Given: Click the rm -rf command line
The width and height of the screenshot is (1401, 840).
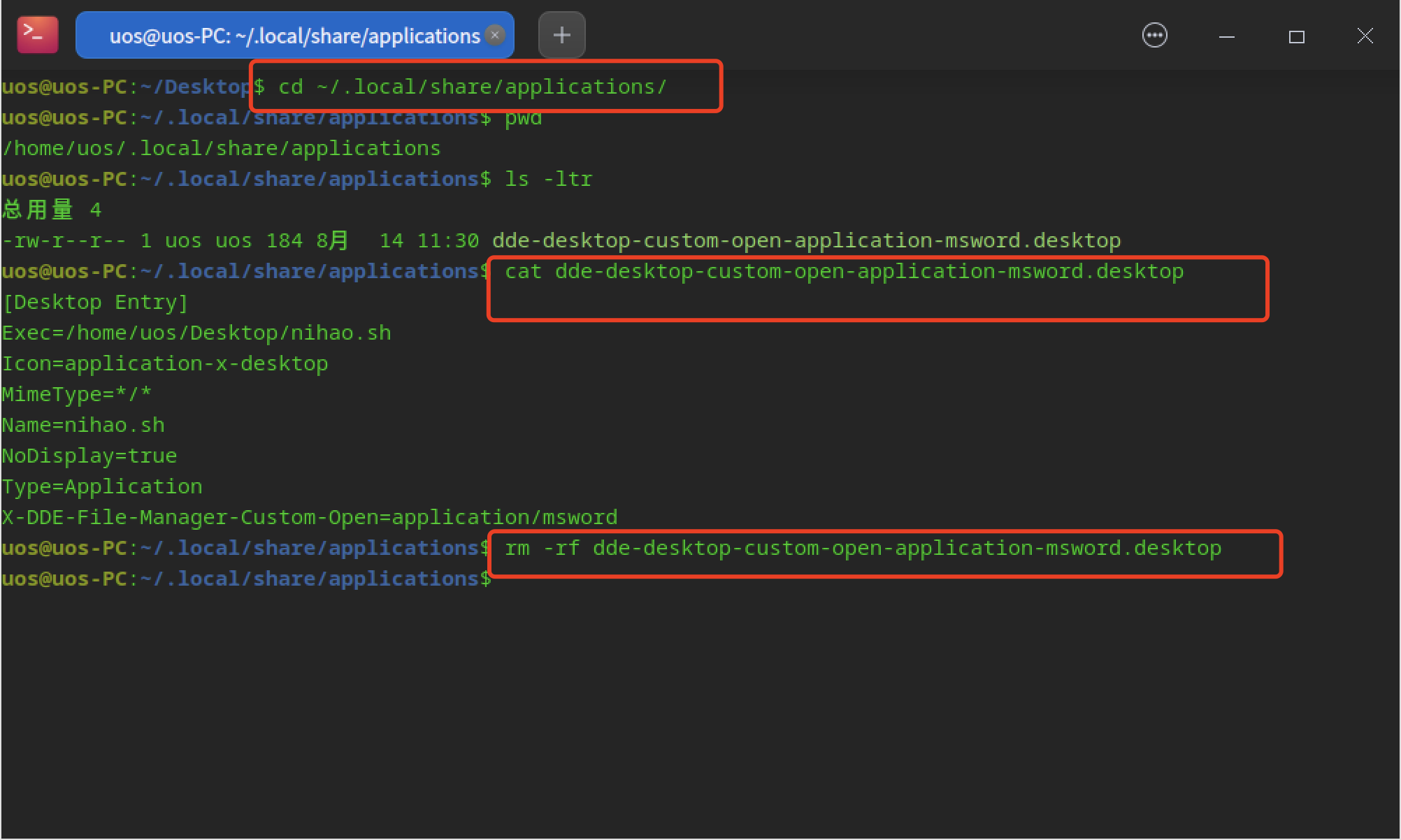Looking at the screenshot, I should pyautogui.click(x=862, y=548).
